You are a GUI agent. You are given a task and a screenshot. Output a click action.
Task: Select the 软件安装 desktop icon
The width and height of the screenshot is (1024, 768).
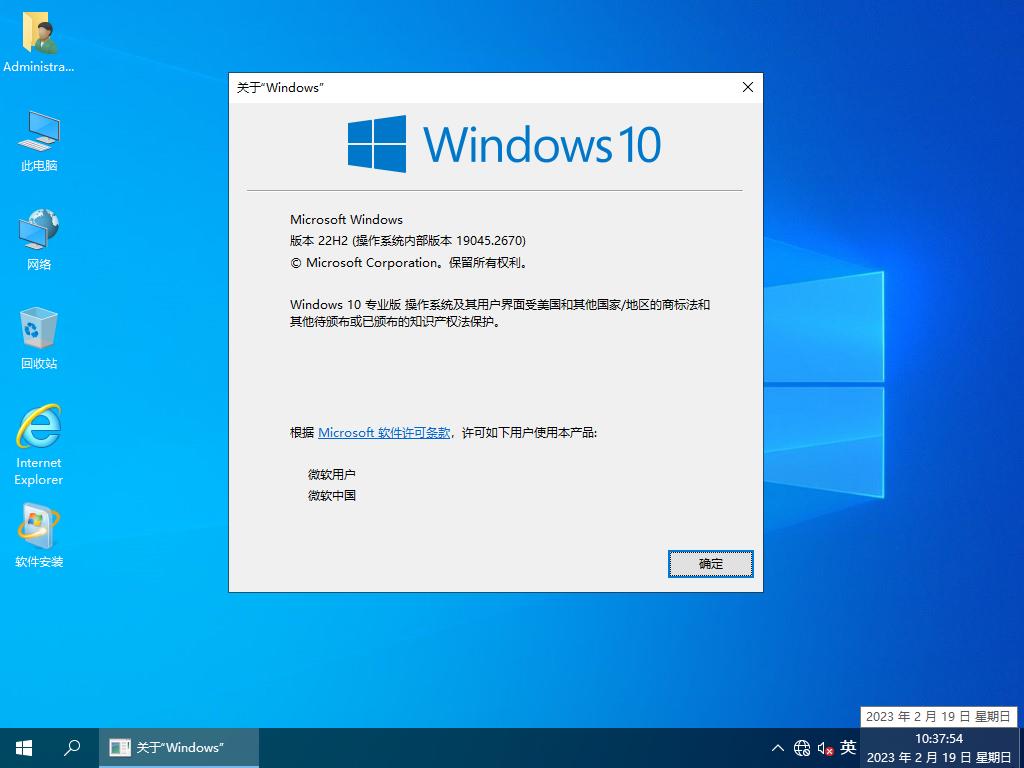point(39,528)
